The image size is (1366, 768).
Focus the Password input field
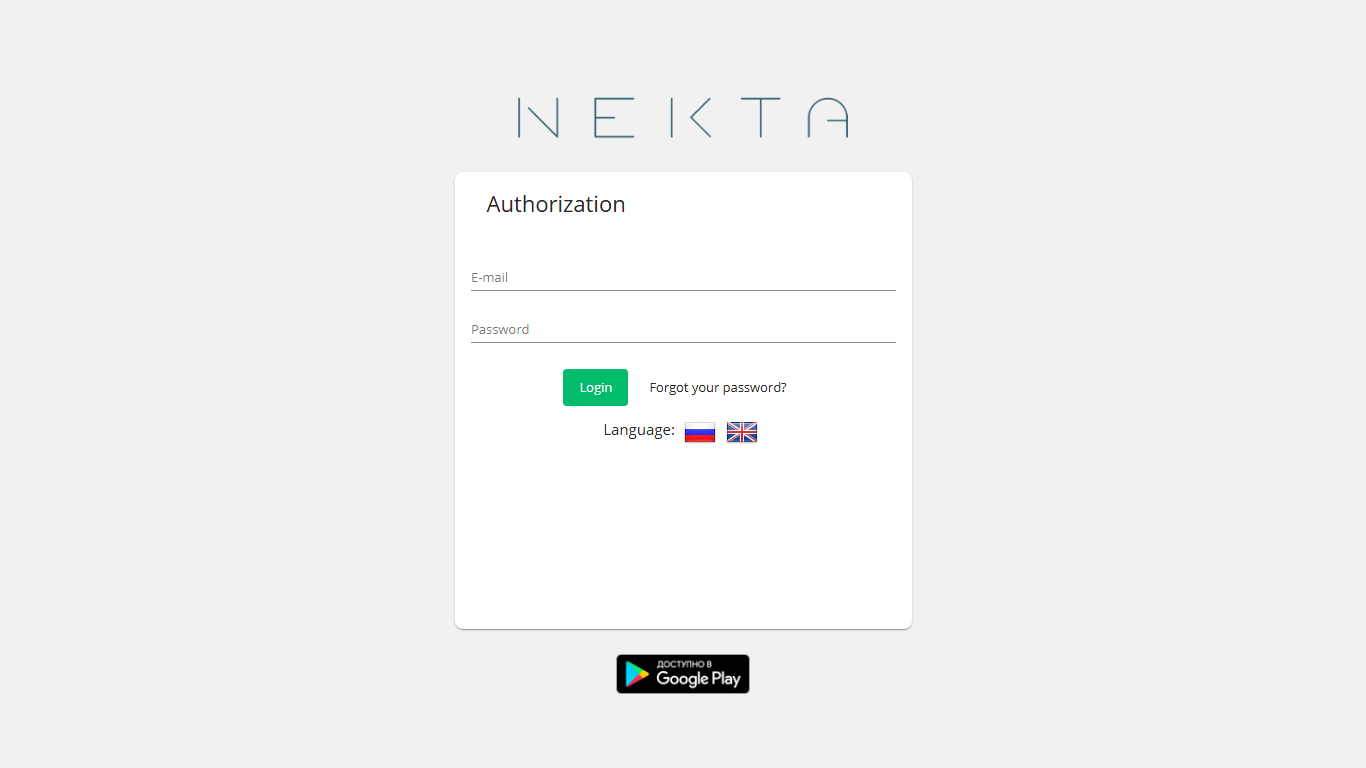pos(683,329)
